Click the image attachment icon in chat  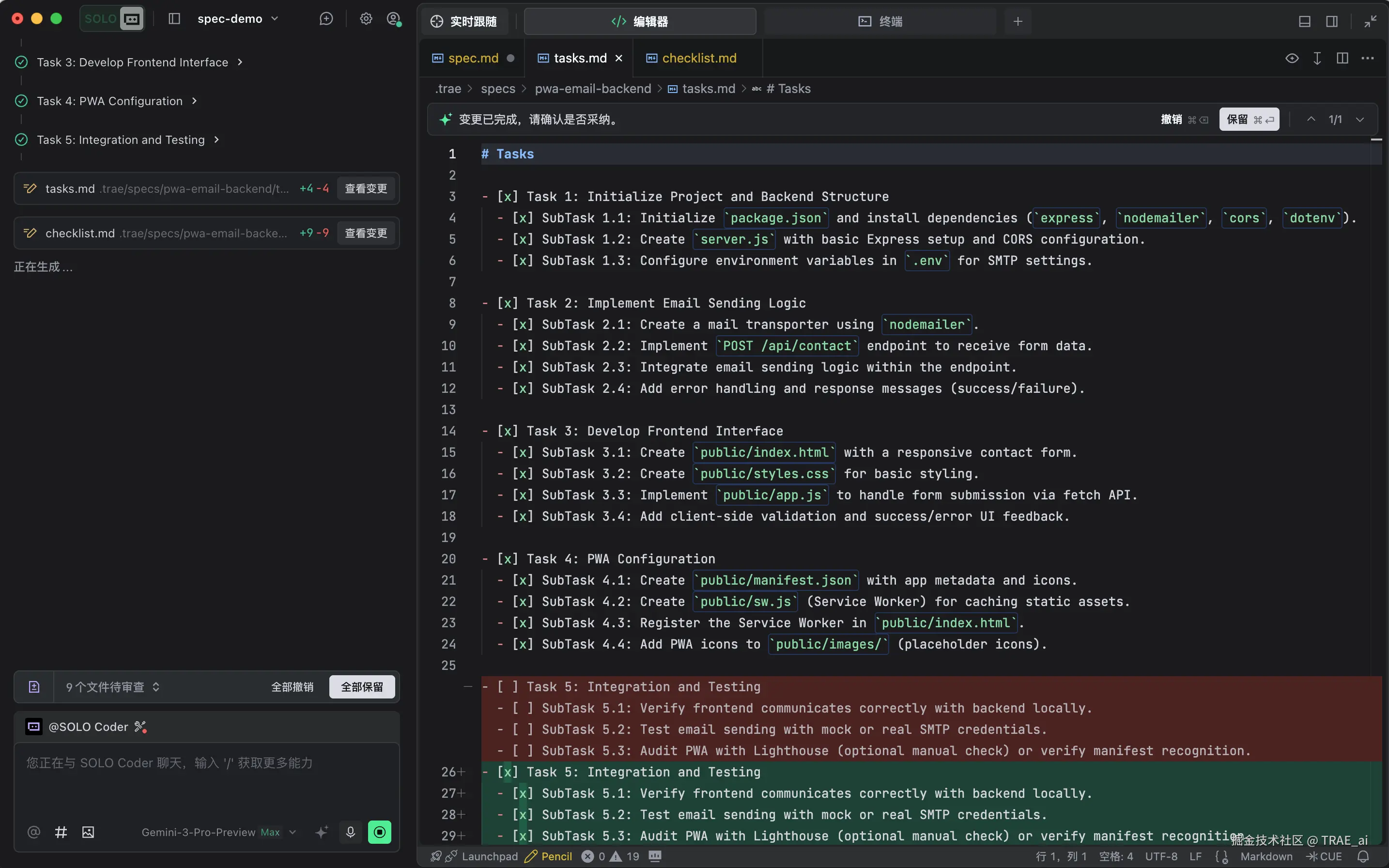[x=88, y=832]
